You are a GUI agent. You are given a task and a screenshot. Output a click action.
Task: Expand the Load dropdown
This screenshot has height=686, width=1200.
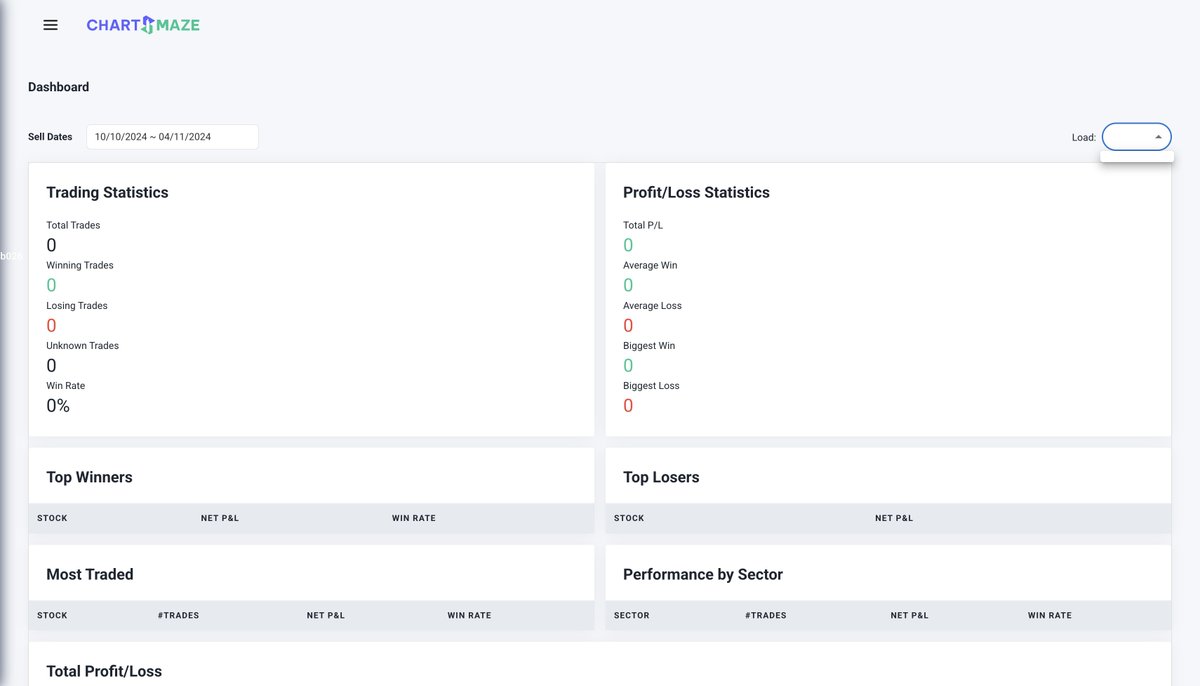point(1137,137)
